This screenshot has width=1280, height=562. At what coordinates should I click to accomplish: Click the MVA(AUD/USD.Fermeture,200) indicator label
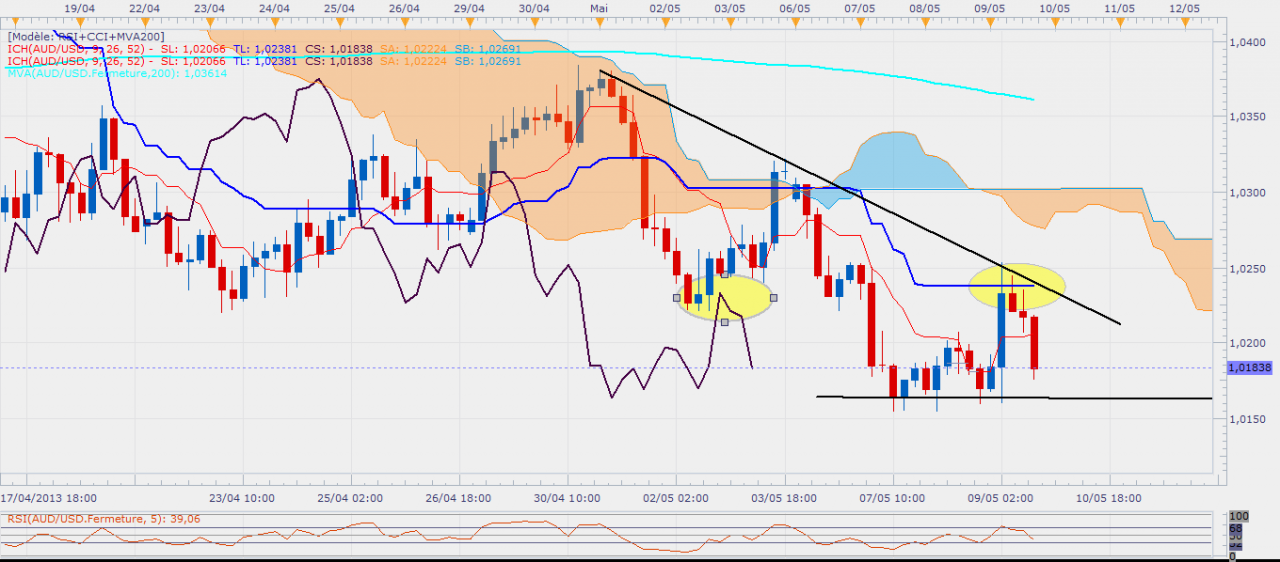[102, 73]
